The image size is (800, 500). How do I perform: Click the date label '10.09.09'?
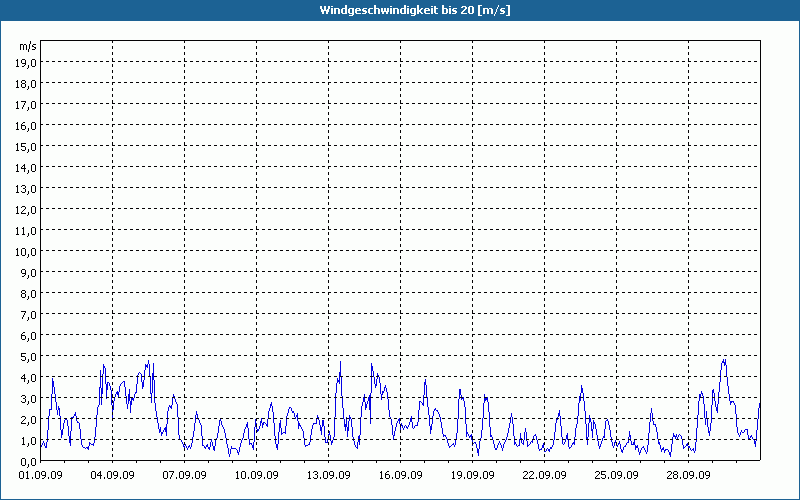click(257, 475)
